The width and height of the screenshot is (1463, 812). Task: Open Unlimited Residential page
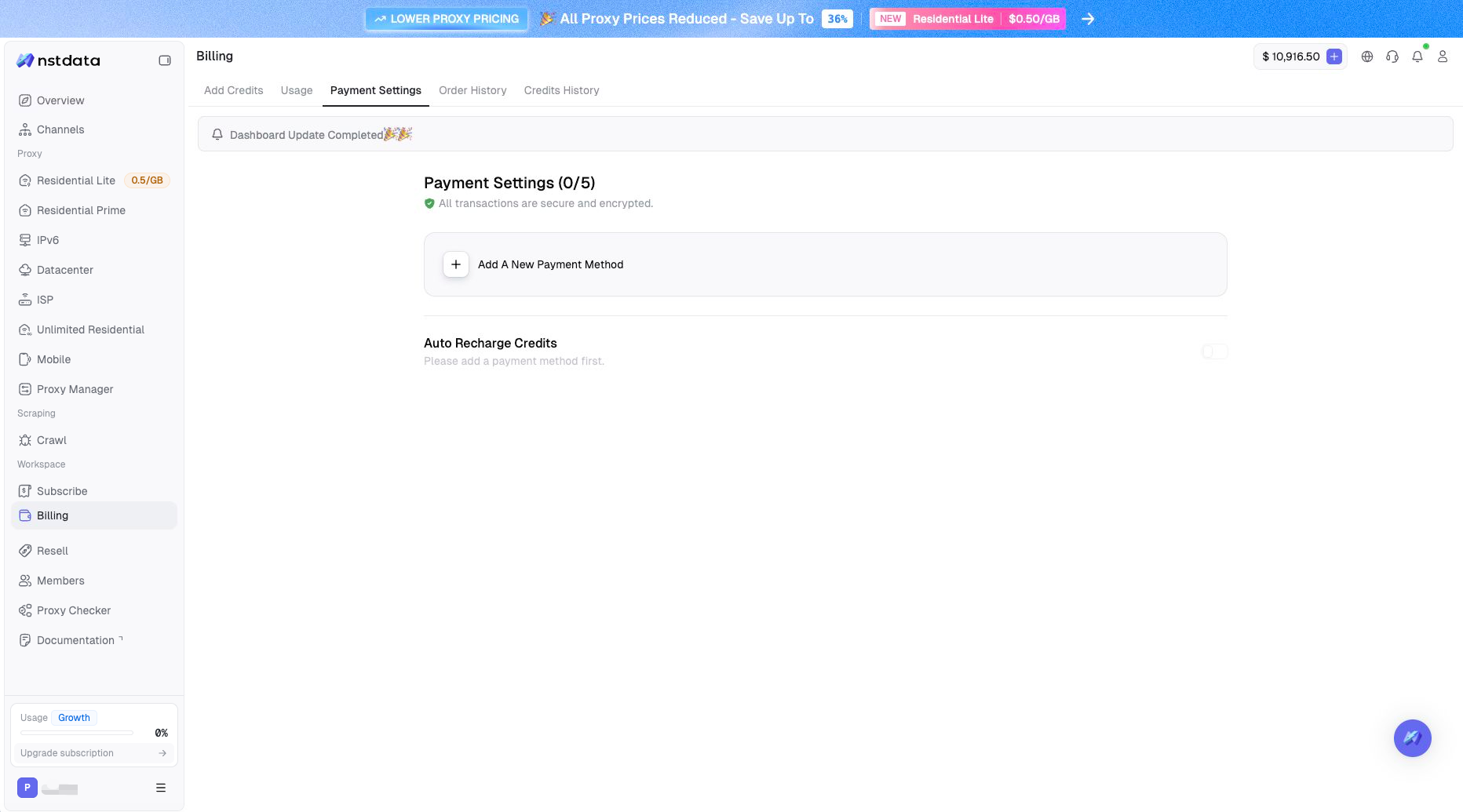(x=94, y=330)
